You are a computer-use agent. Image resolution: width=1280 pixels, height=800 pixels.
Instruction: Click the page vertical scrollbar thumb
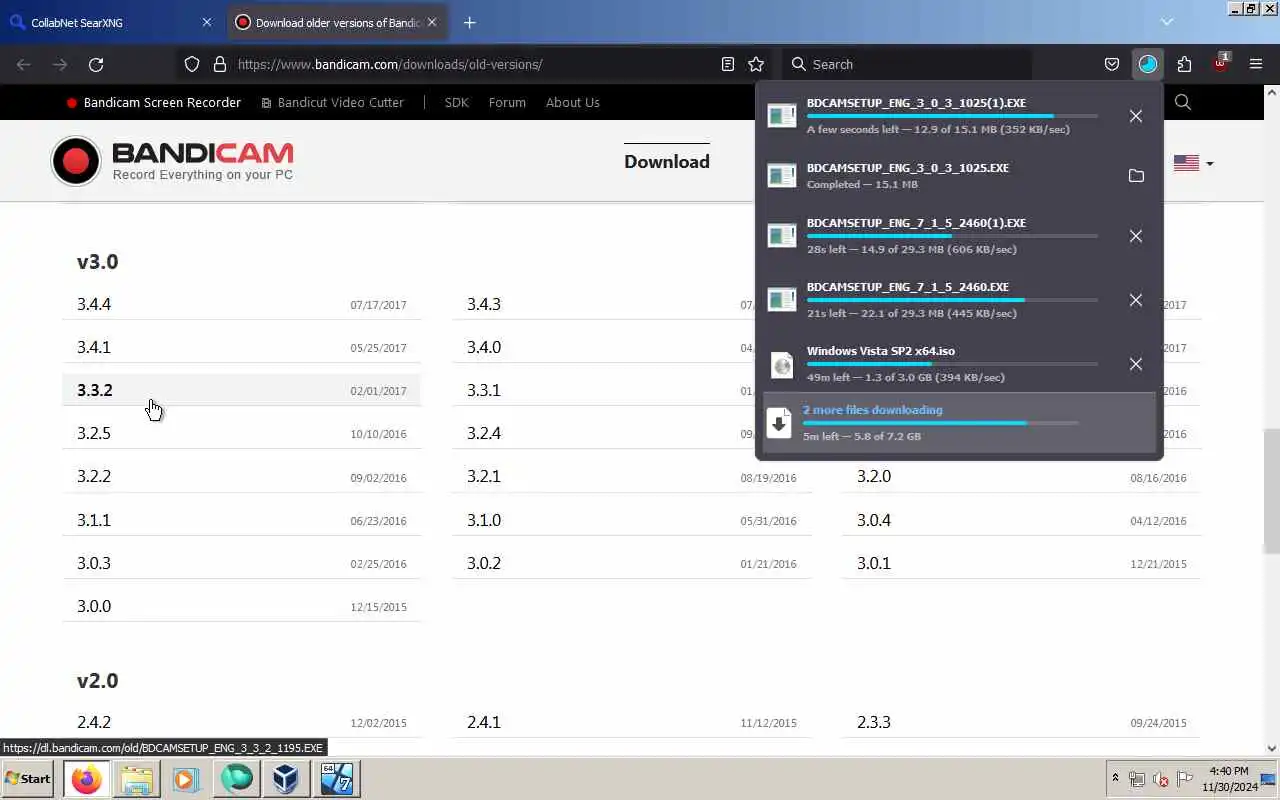(1271, 491)
